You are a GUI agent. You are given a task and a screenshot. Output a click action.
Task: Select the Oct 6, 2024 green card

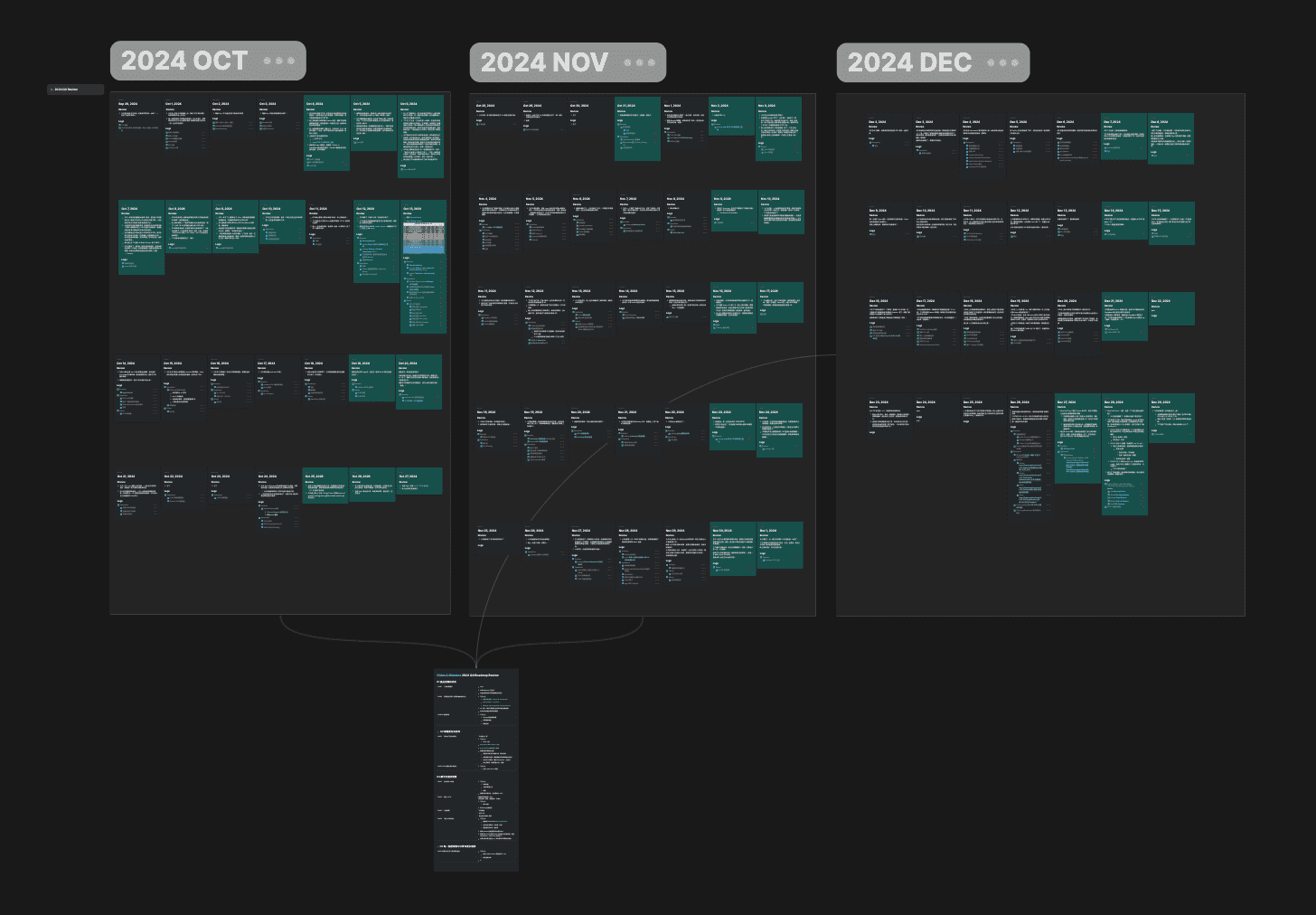(420, 137)
